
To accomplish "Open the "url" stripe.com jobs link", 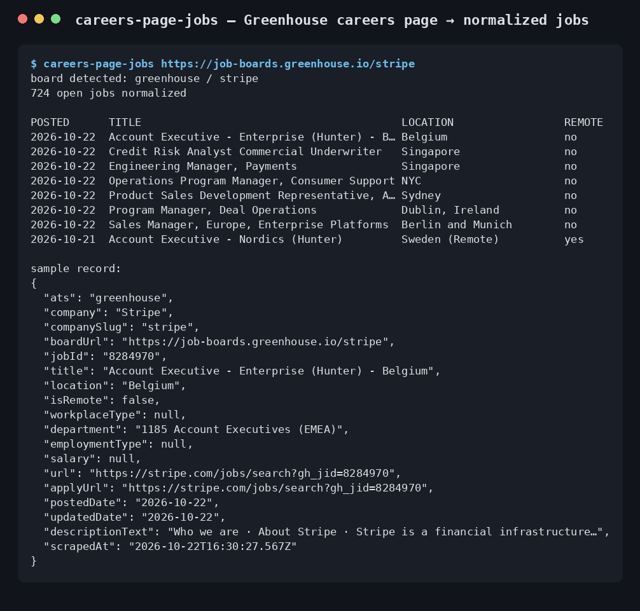I will pyautogui.click(x=242, y=473).
